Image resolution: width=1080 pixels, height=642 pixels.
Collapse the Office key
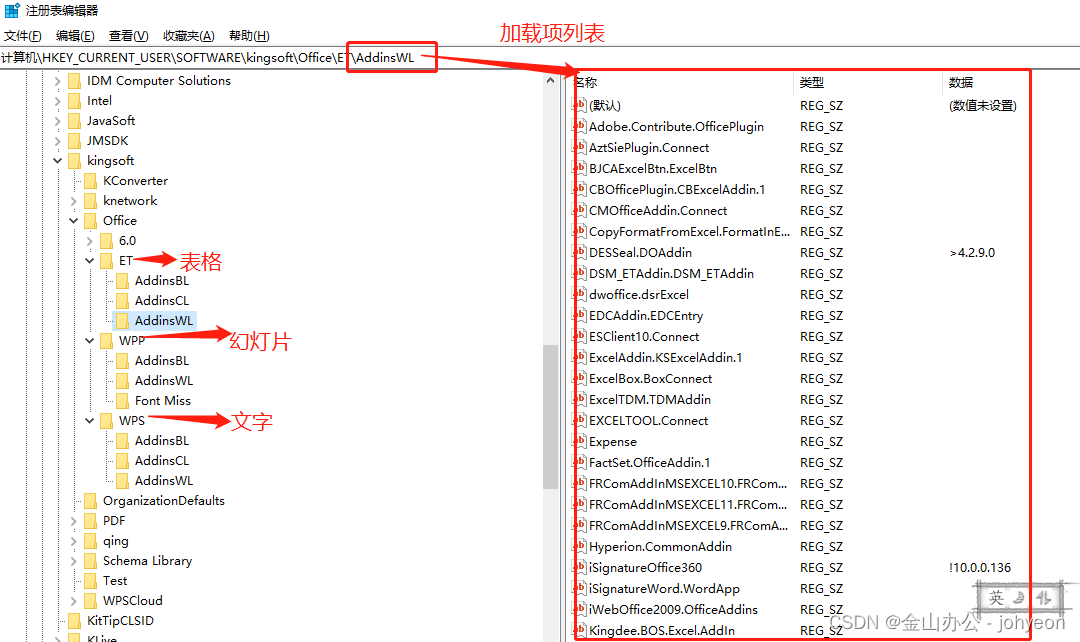tap(74, 221)
